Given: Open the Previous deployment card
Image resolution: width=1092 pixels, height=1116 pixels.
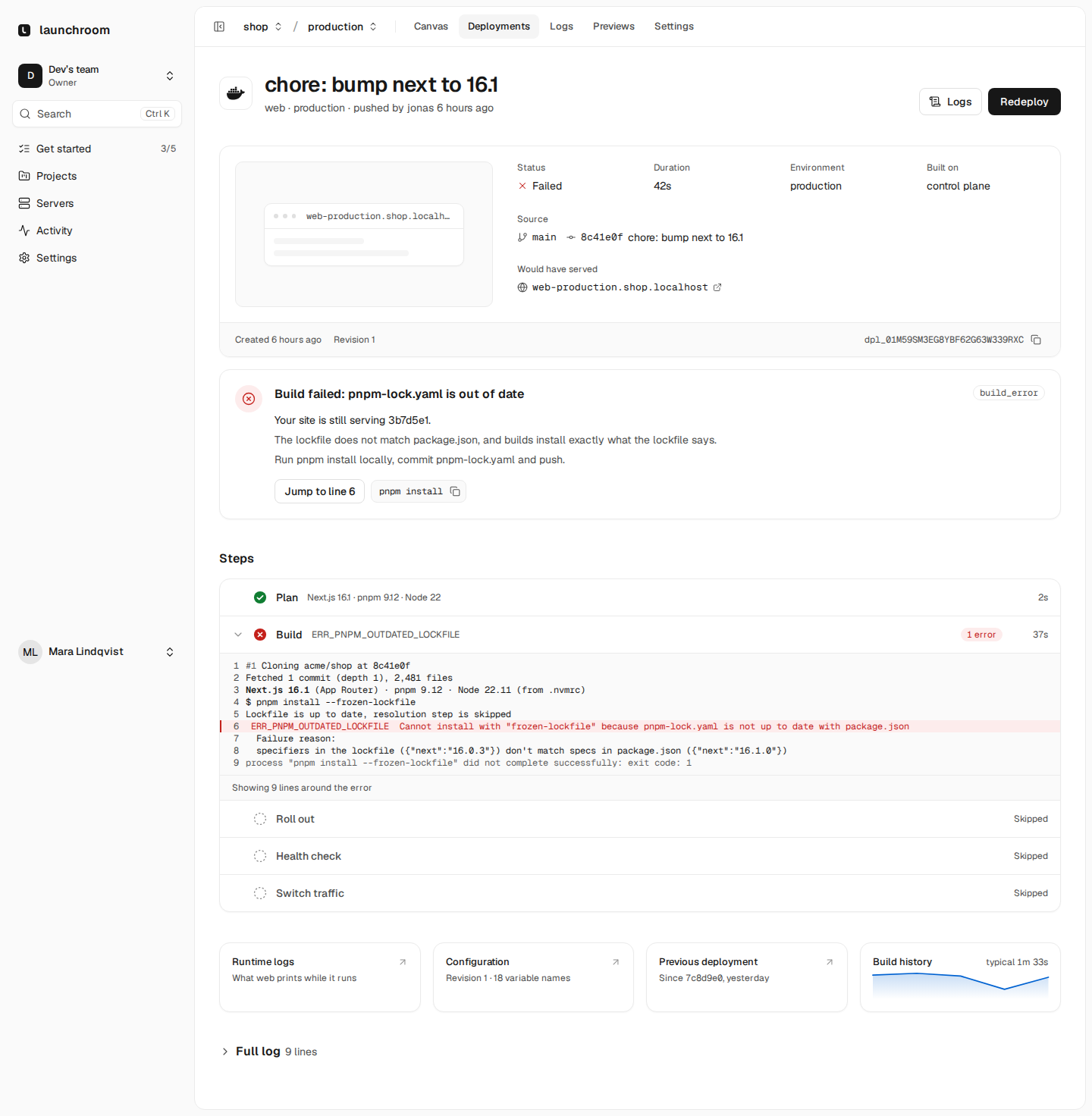Looking at the screenshot, I should pos(747,977).
